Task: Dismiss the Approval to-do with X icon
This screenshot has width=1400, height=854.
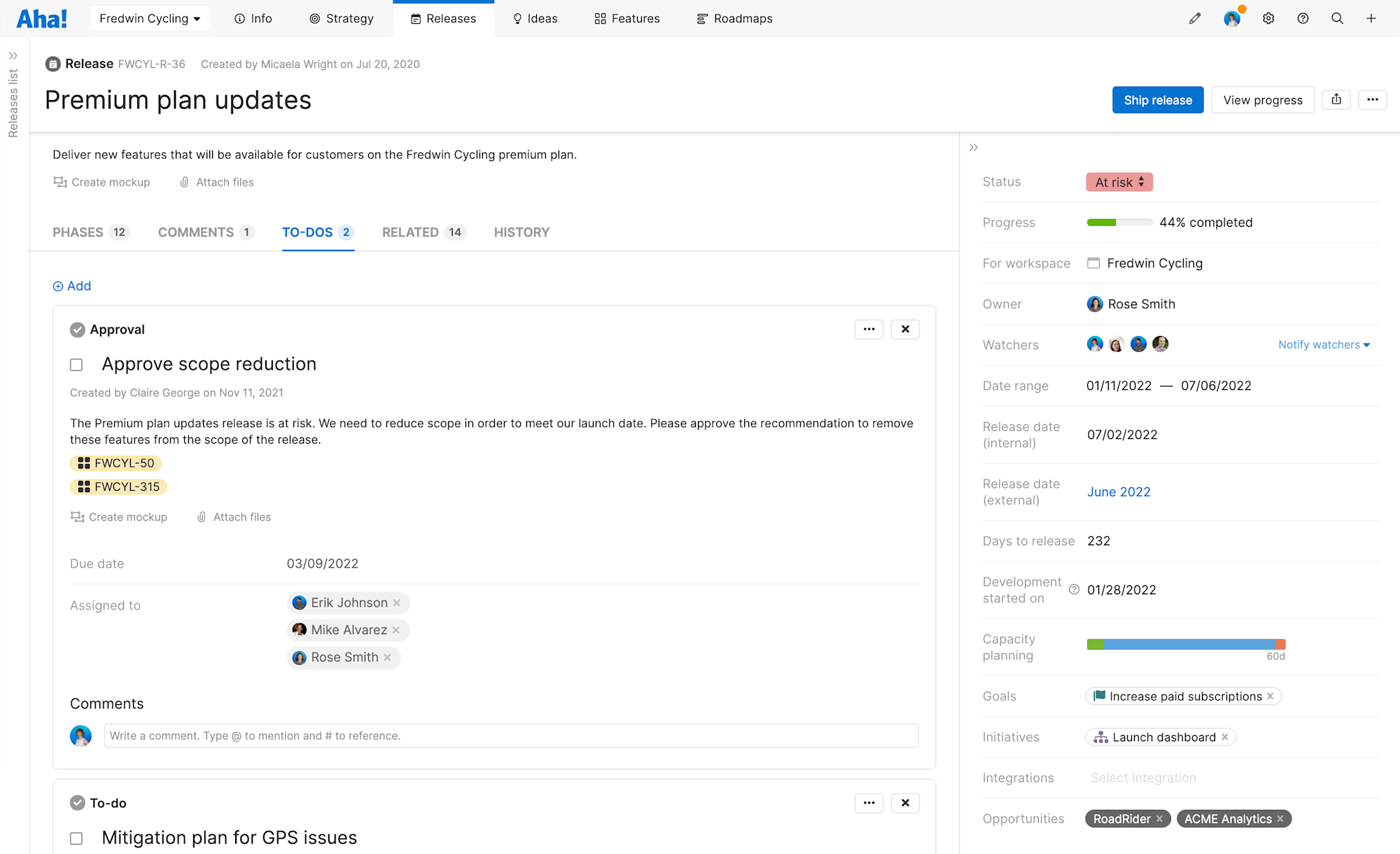Action: (x=905, y=329)
